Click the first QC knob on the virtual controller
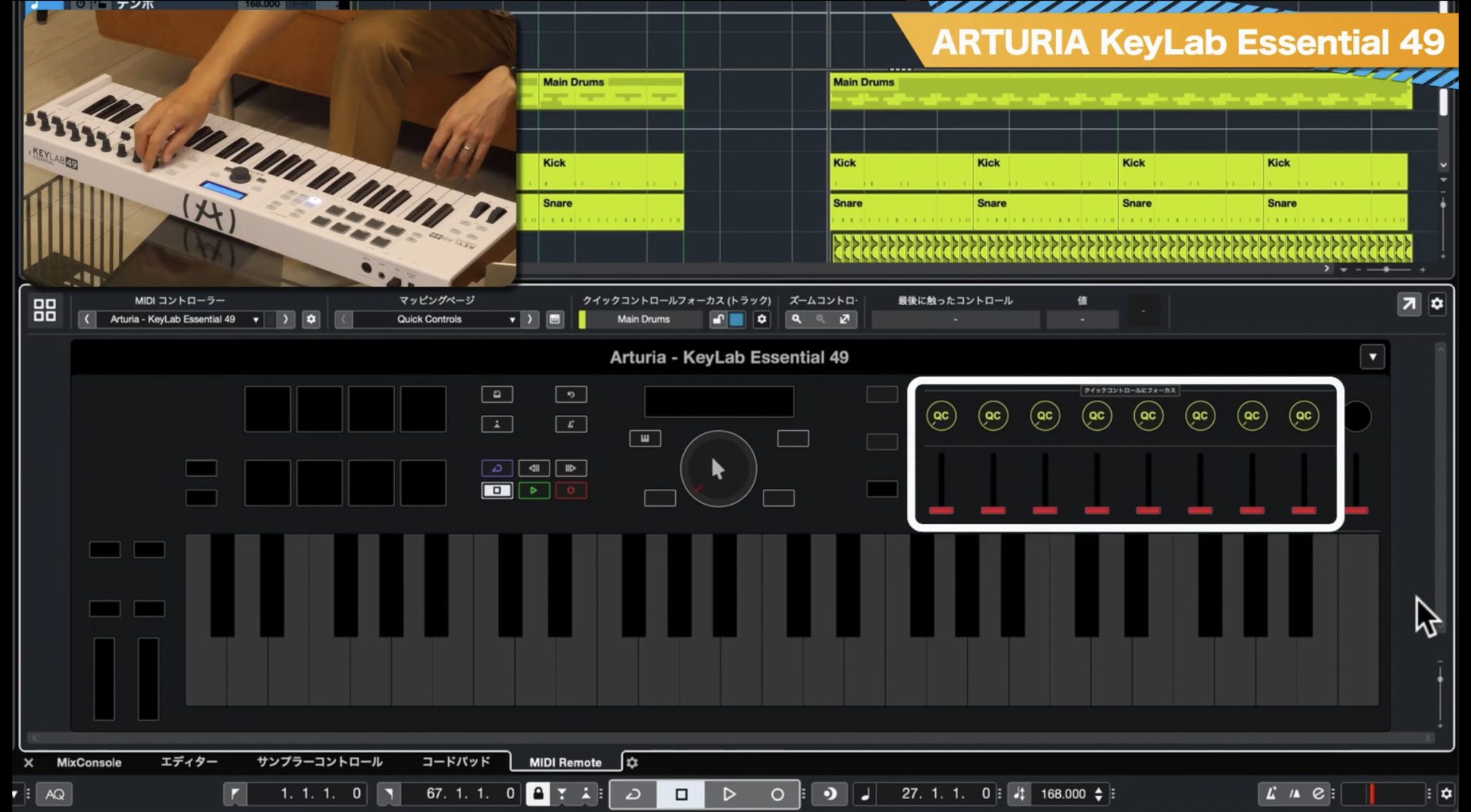 pyautogui.click(x=942, y=415)
